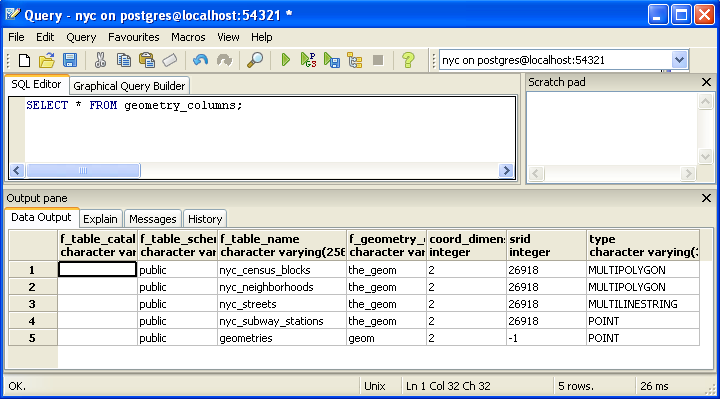Click the f_table_name column header

tap(282, 246)
